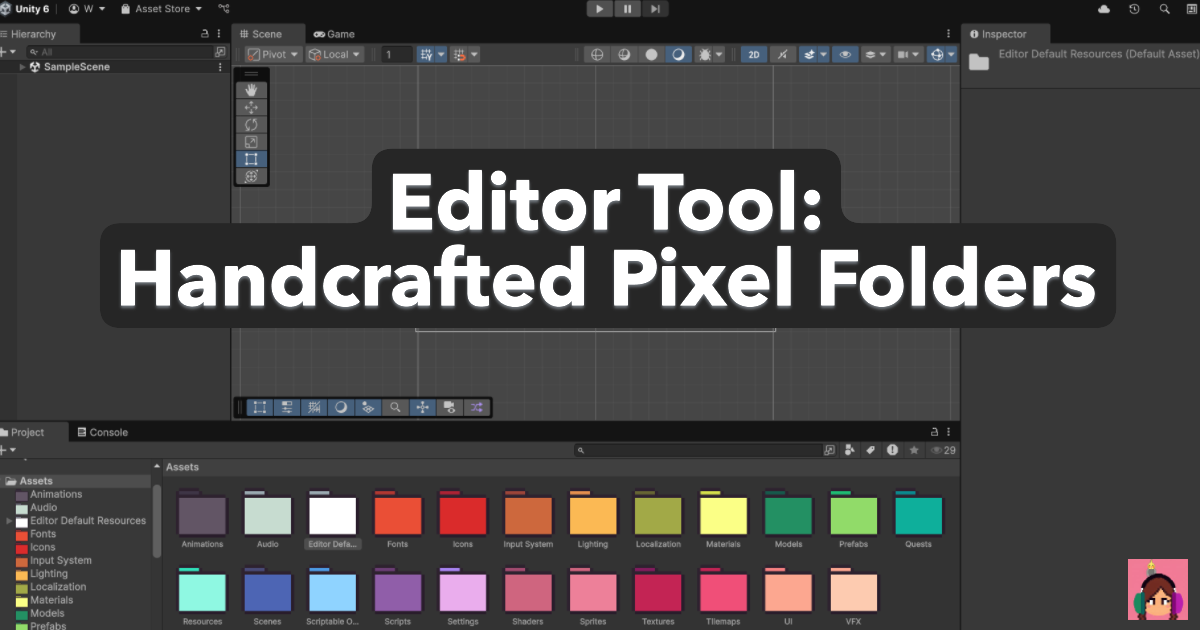Open the undo history icon
Viewport: 1200px width, 630px height.
pyautogui.click(x=1134, y=9)
